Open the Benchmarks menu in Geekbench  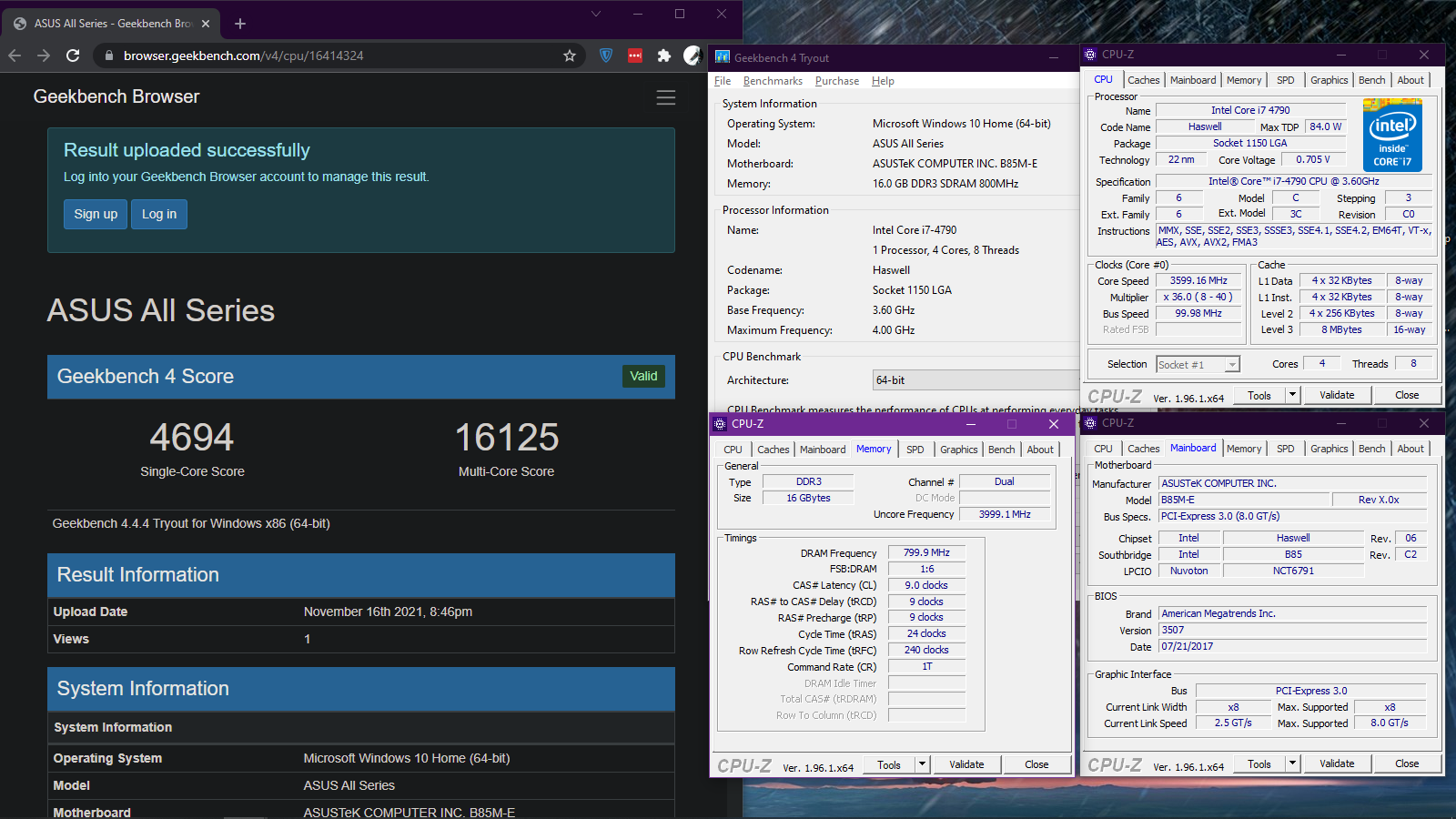(x=773, y=81)
